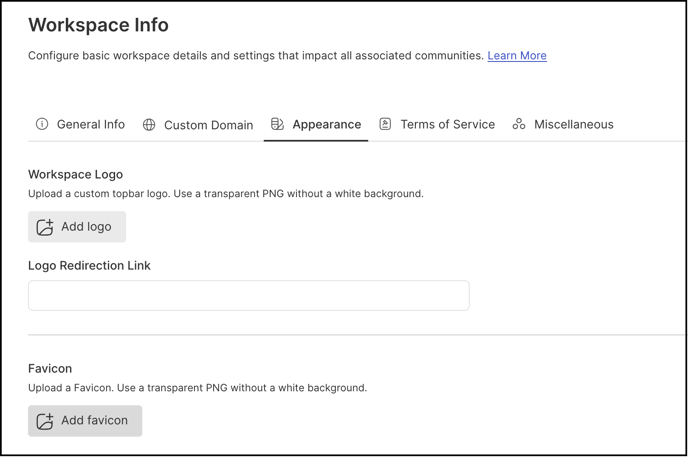
Task: Click the image-plus icon in Add favicon
Action: (45, 421)
